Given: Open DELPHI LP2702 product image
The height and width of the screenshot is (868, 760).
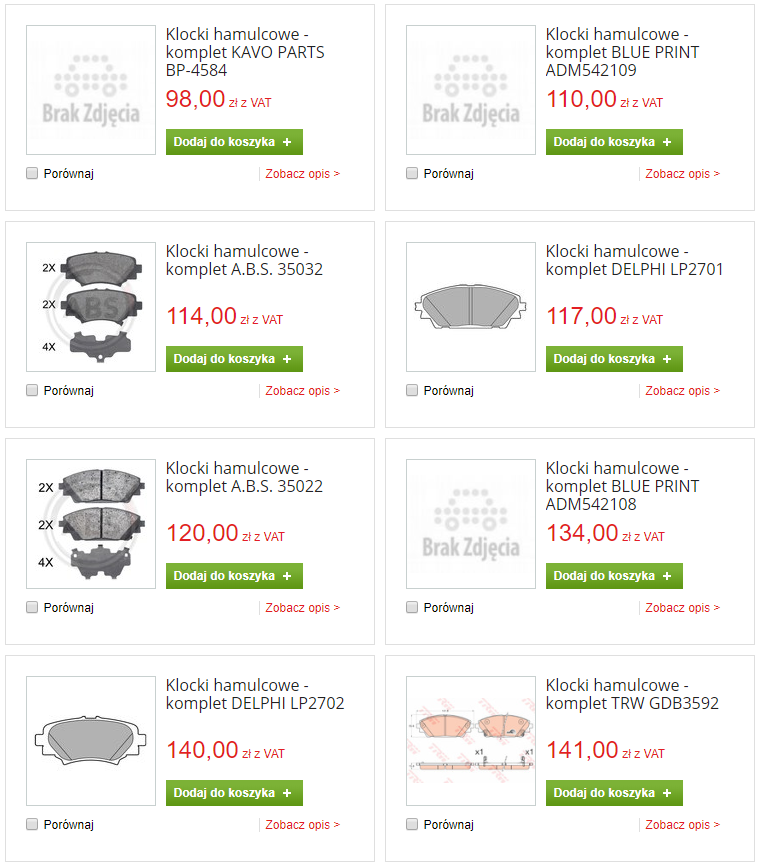Looking at the screenshot, I should point(91,741).
